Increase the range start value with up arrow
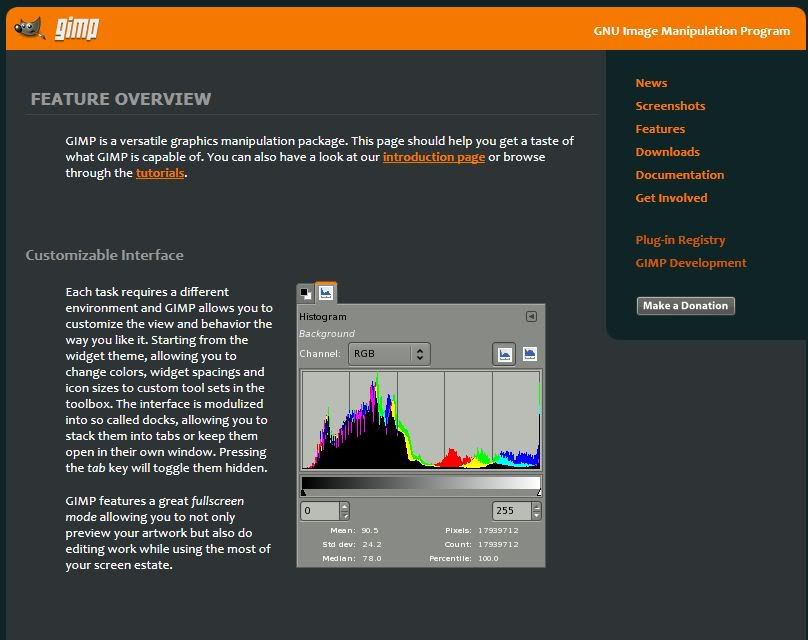The image size is (808, 640). [x=345, y=507]
